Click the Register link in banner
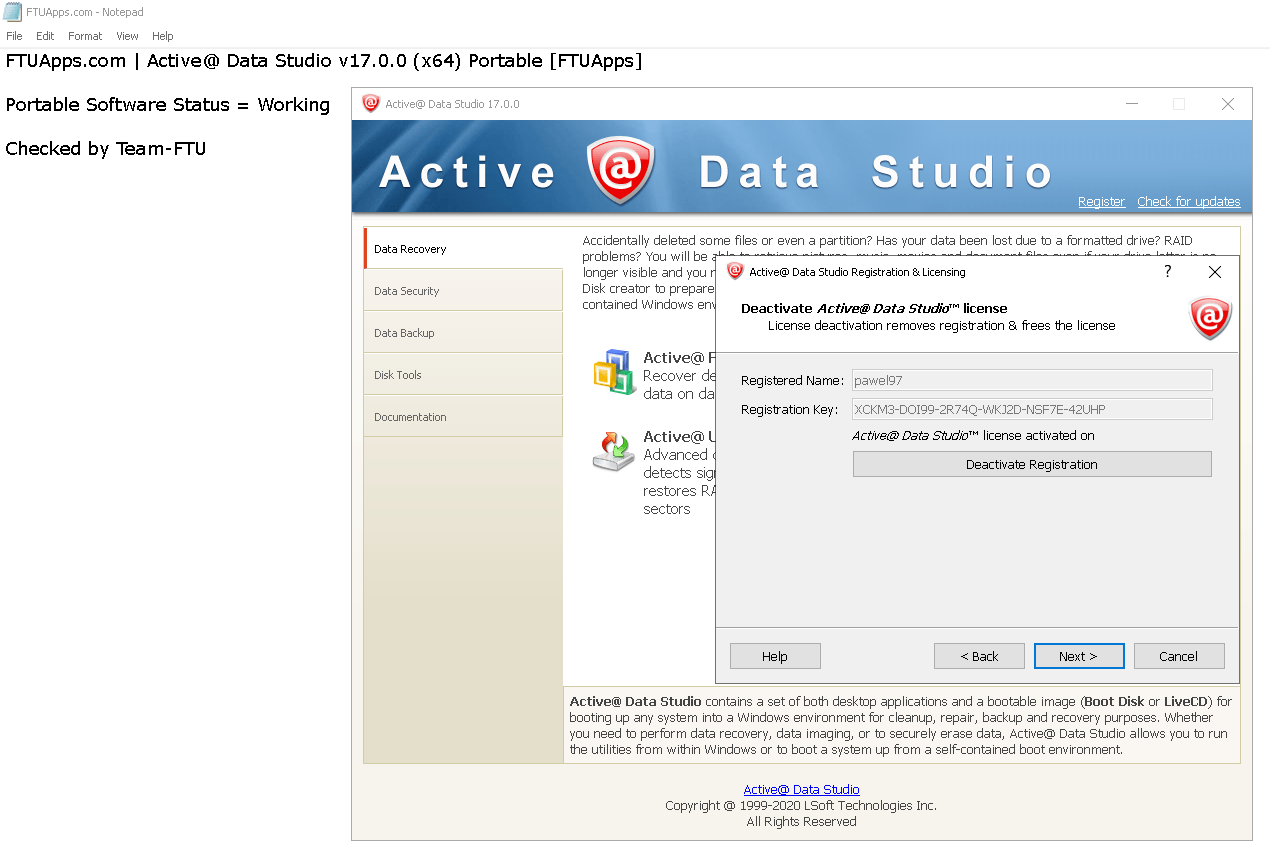 click(1101, 201)
